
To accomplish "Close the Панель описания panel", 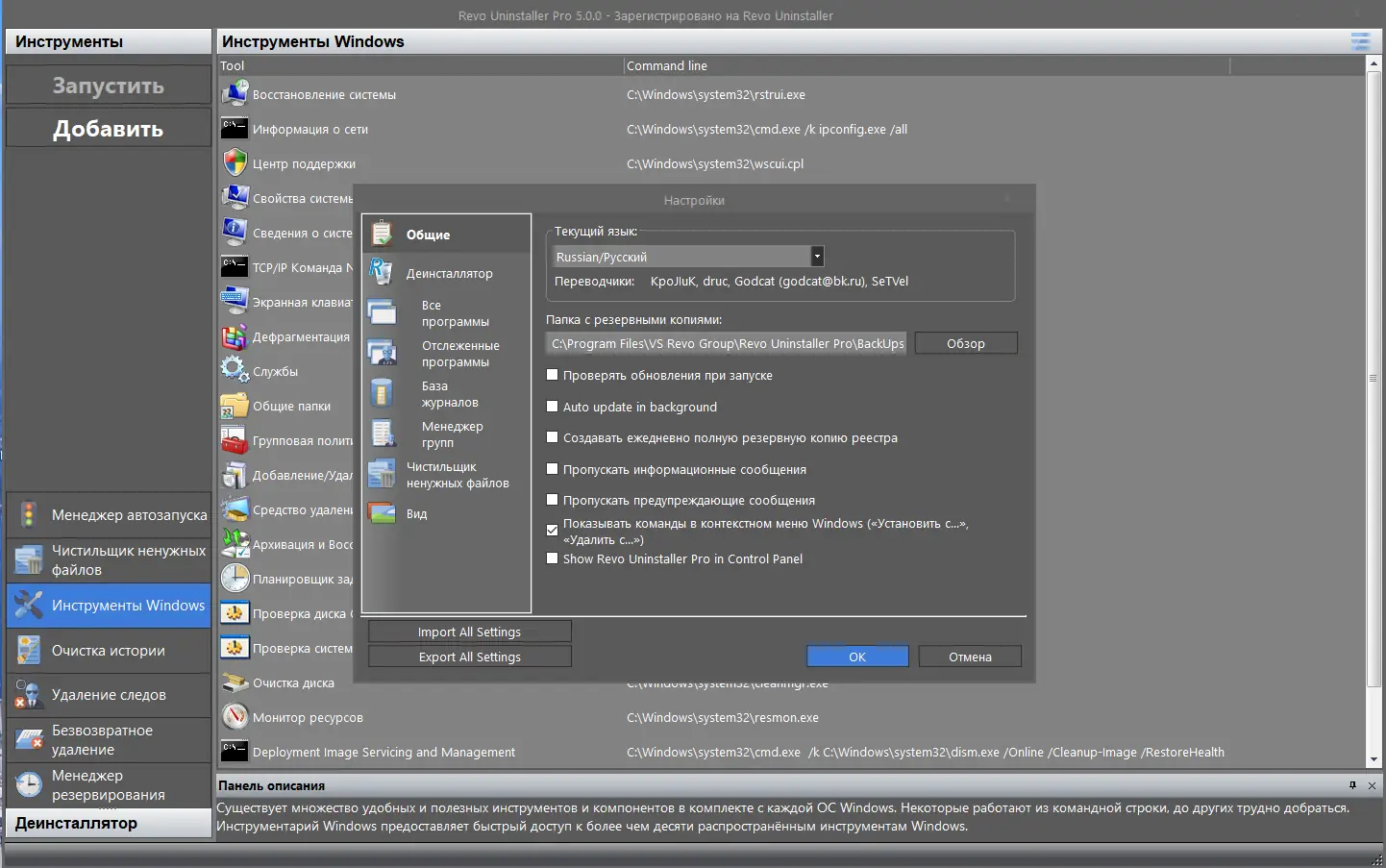I will tap(1372, 785).
